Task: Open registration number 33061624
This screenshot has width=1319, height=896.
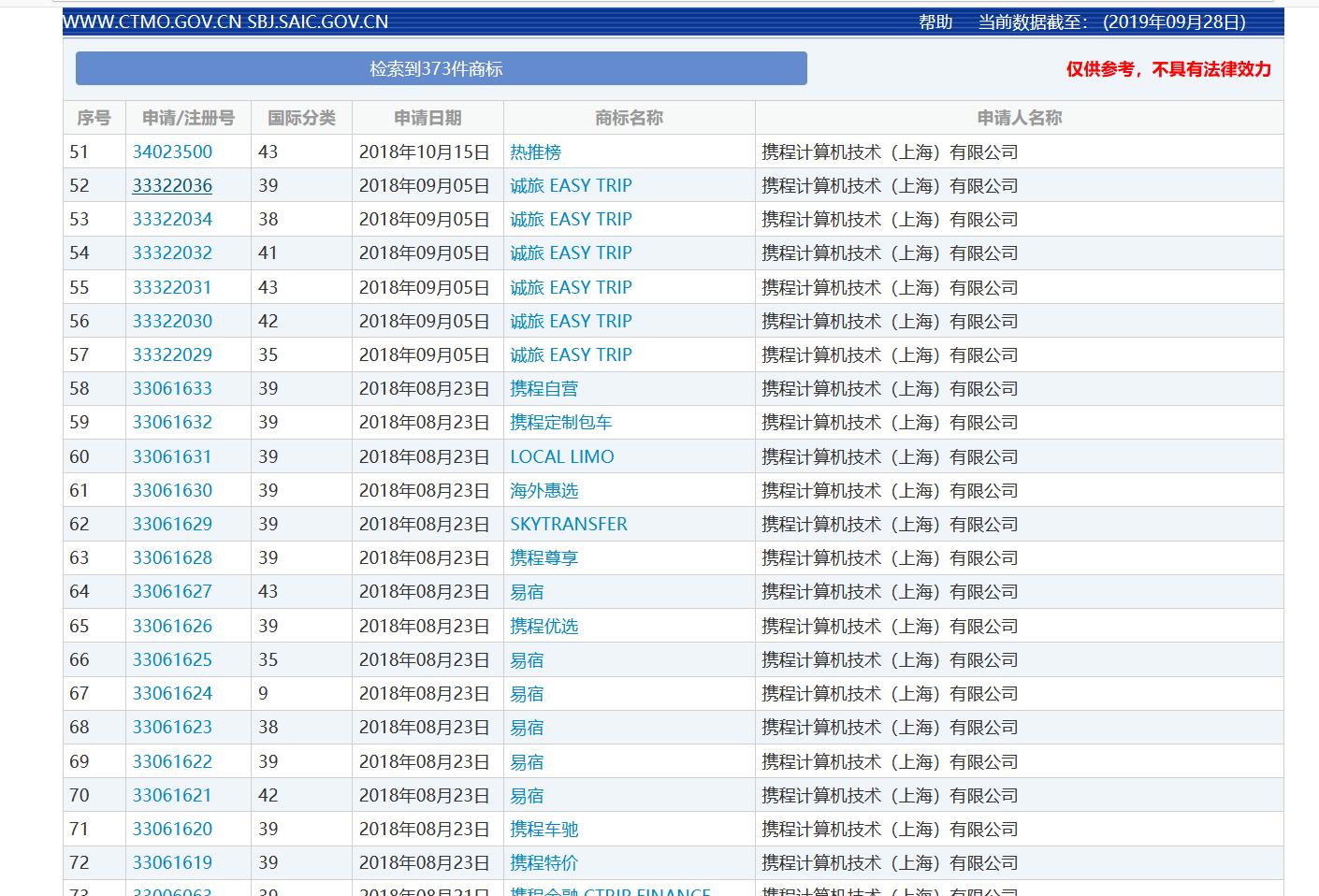Action: click(172, 693)
